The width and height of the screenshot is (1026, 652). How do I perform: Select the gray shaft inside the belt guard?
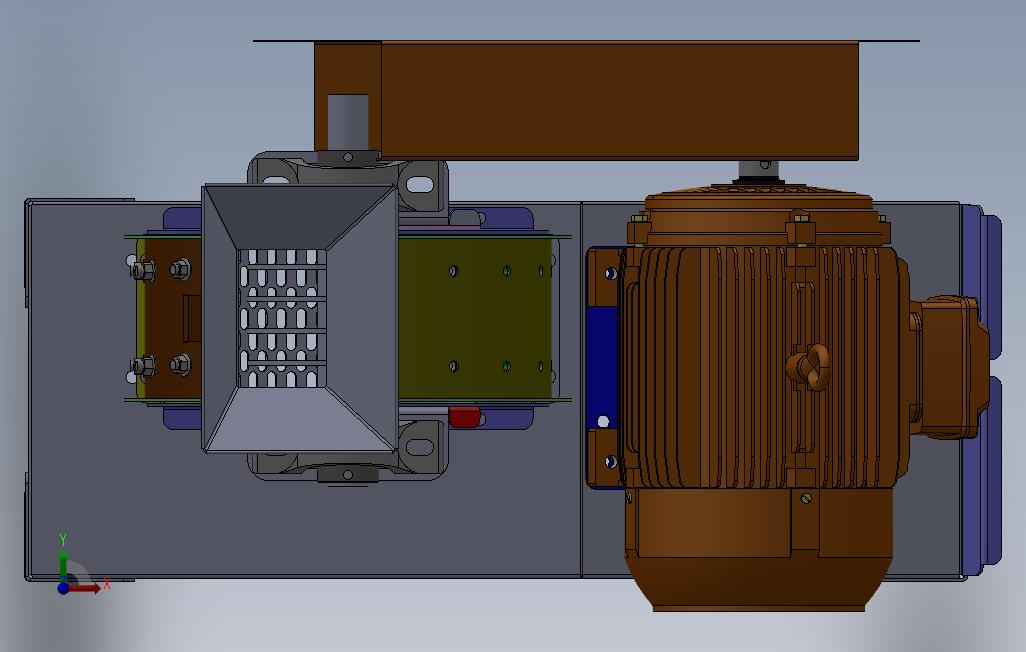pos(347,122)
